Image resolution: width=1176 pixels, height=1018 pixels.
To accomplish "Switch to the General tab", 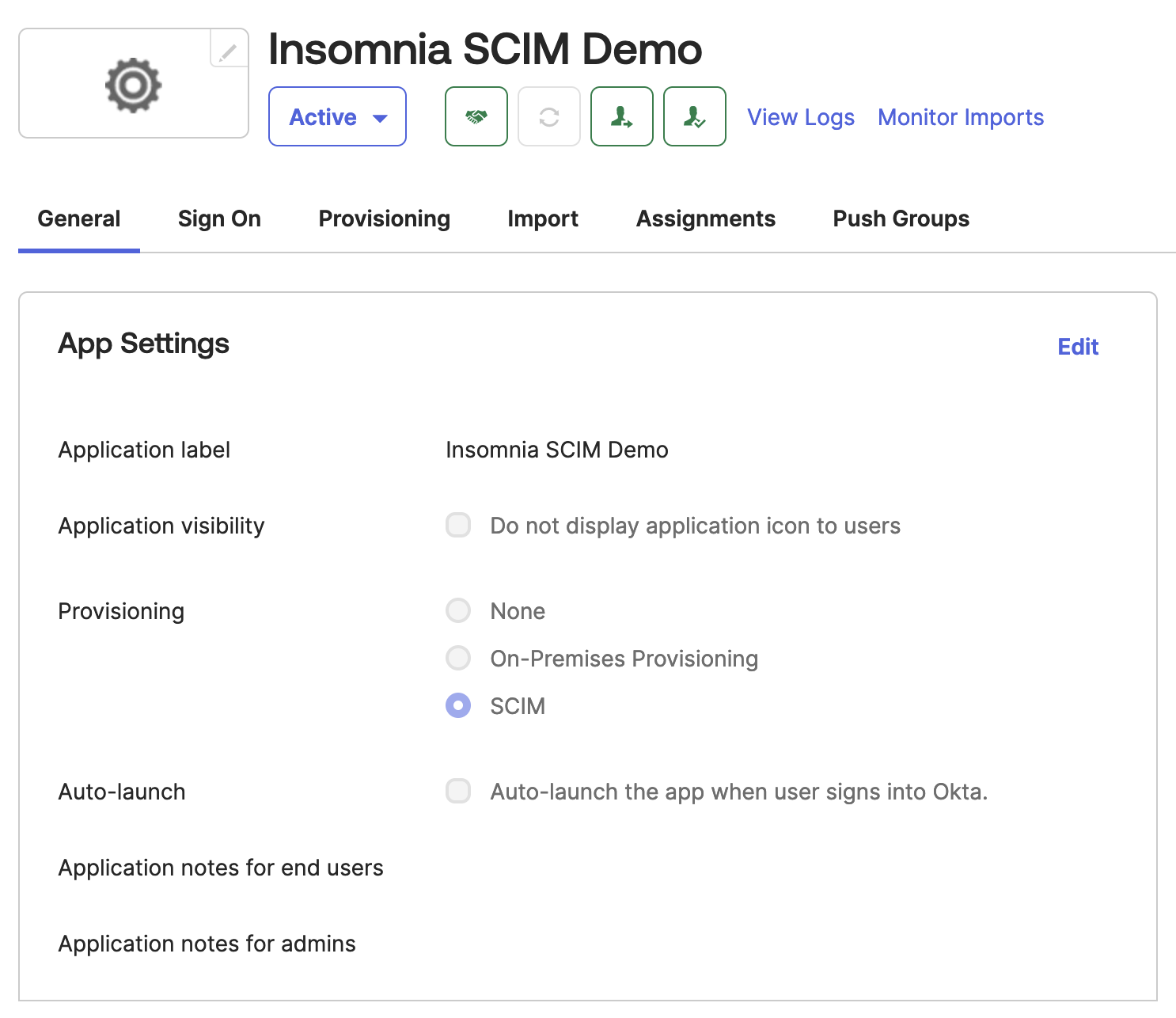I will coord(79,218).
